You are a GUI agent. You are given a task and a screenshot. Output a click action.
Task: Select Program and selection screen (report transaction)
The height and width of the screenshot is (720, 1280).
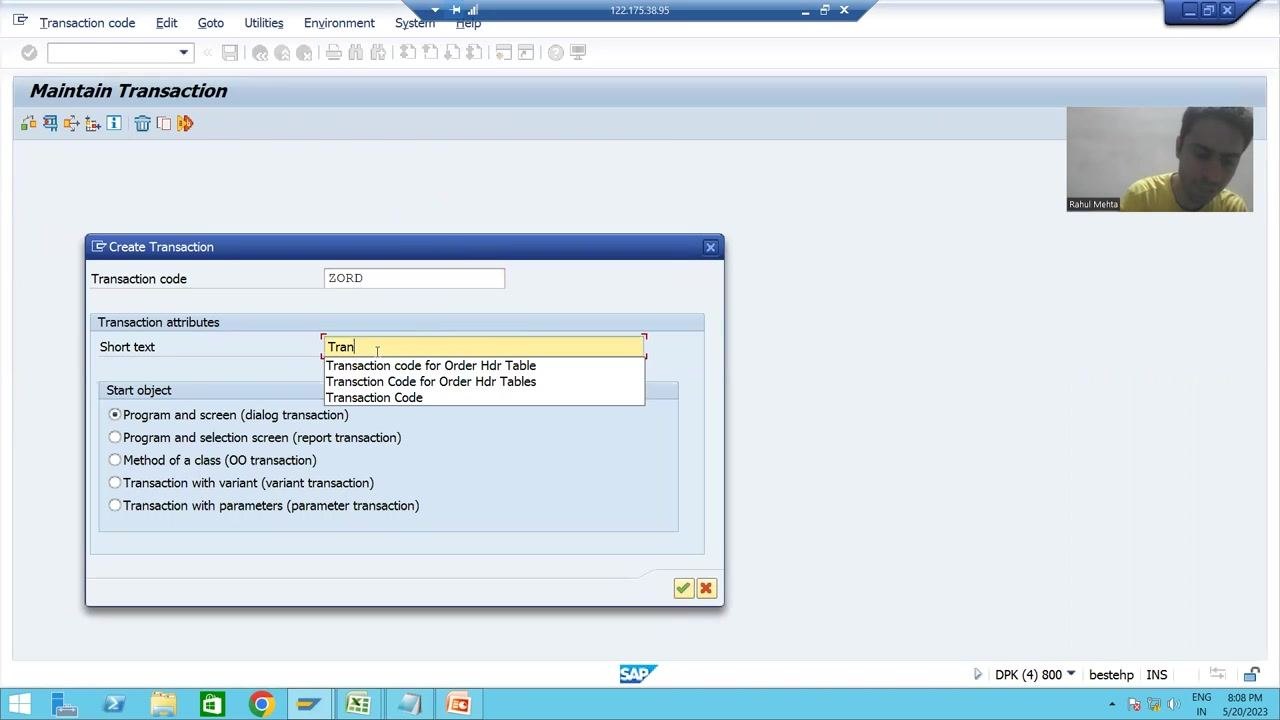click(115, 438)
